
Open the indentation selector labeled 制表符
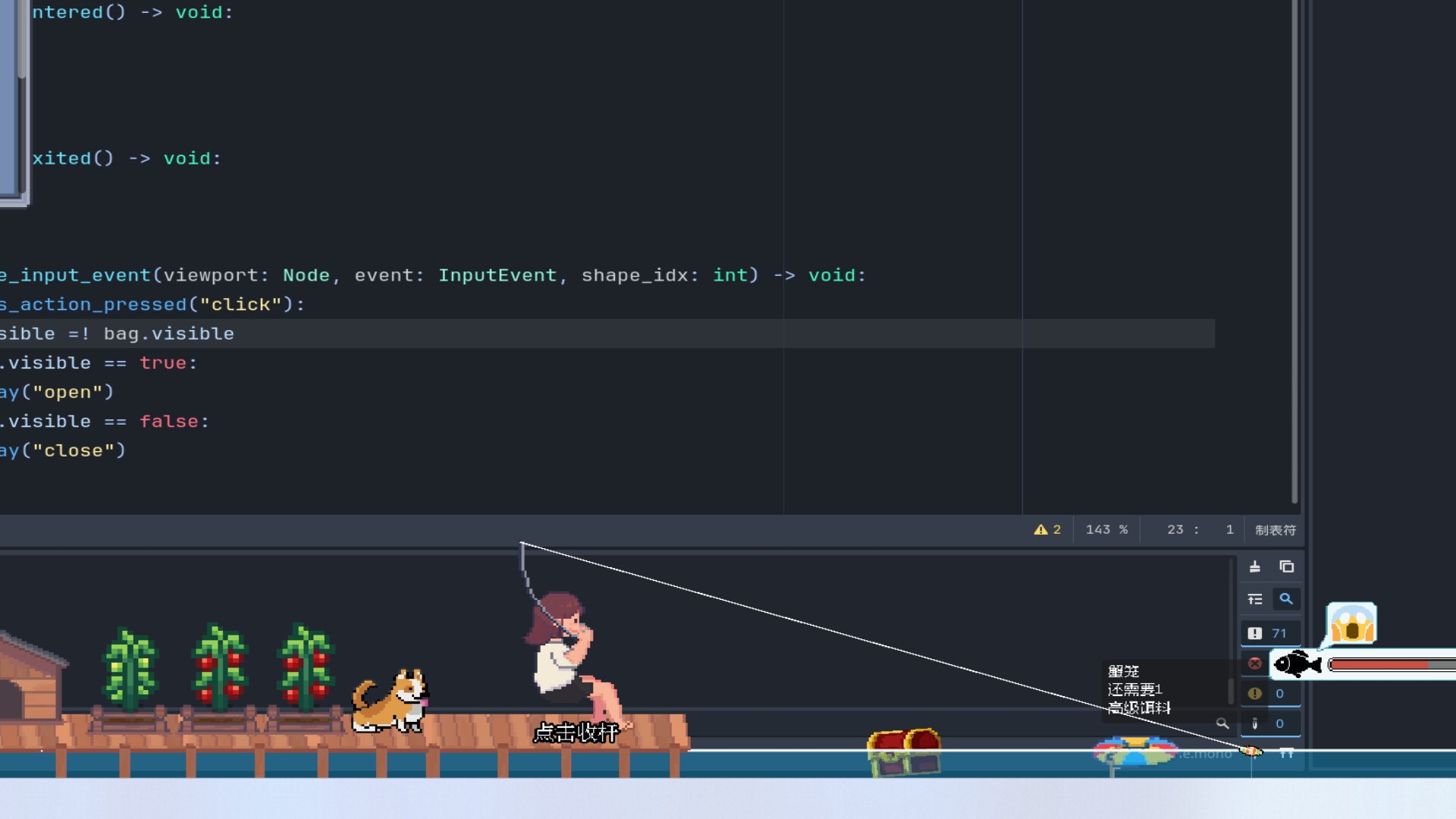1275,529
